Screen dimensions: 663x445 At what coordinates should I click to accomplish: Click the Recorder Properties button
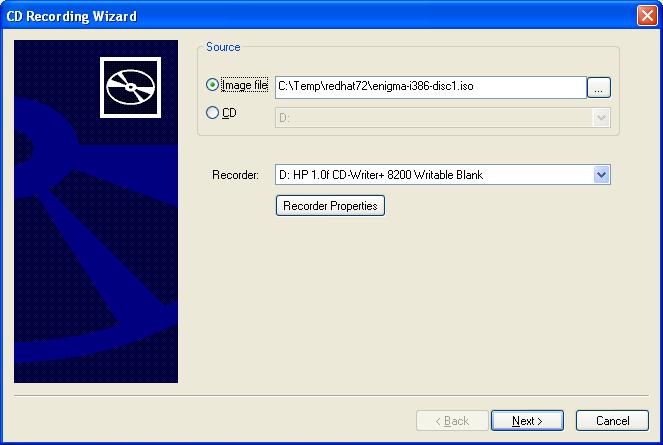[x=330, y=206]
